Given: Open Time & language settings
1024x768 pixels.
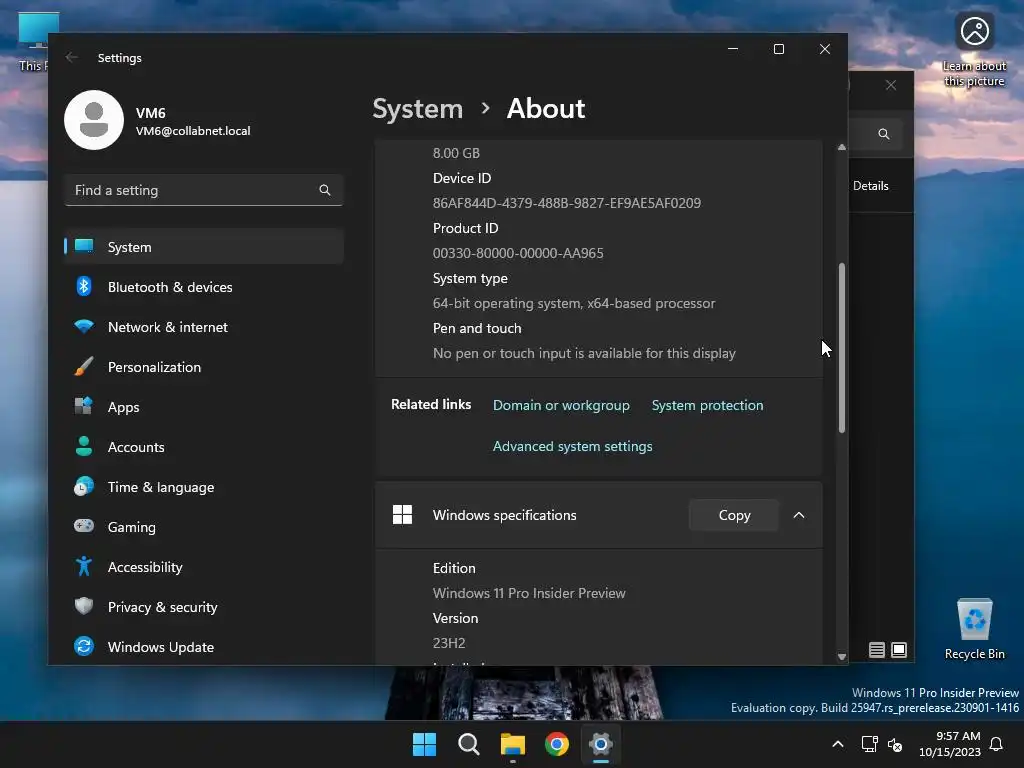Looking at the screenshot, I should (204, 487).
